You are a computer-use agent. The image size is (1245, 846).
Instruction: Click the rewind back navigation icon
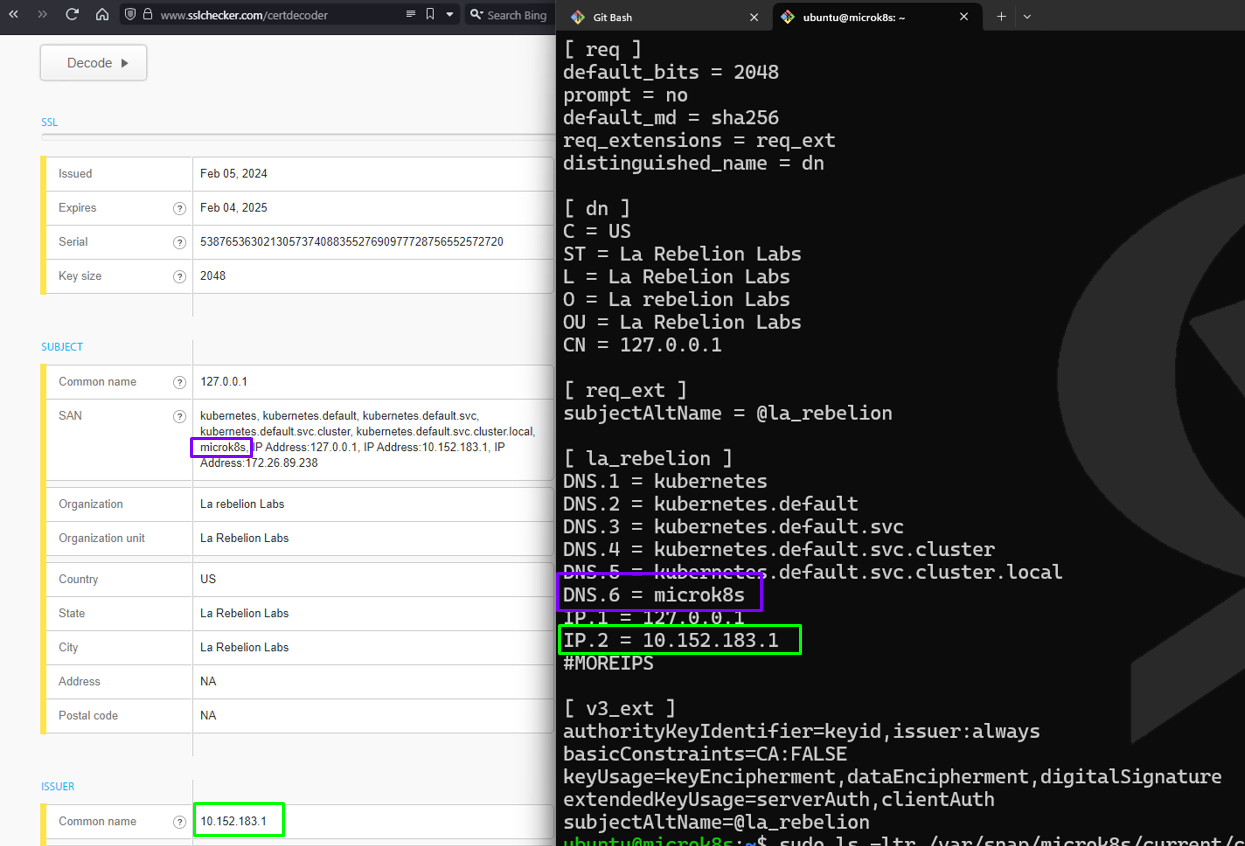point(14,15)
